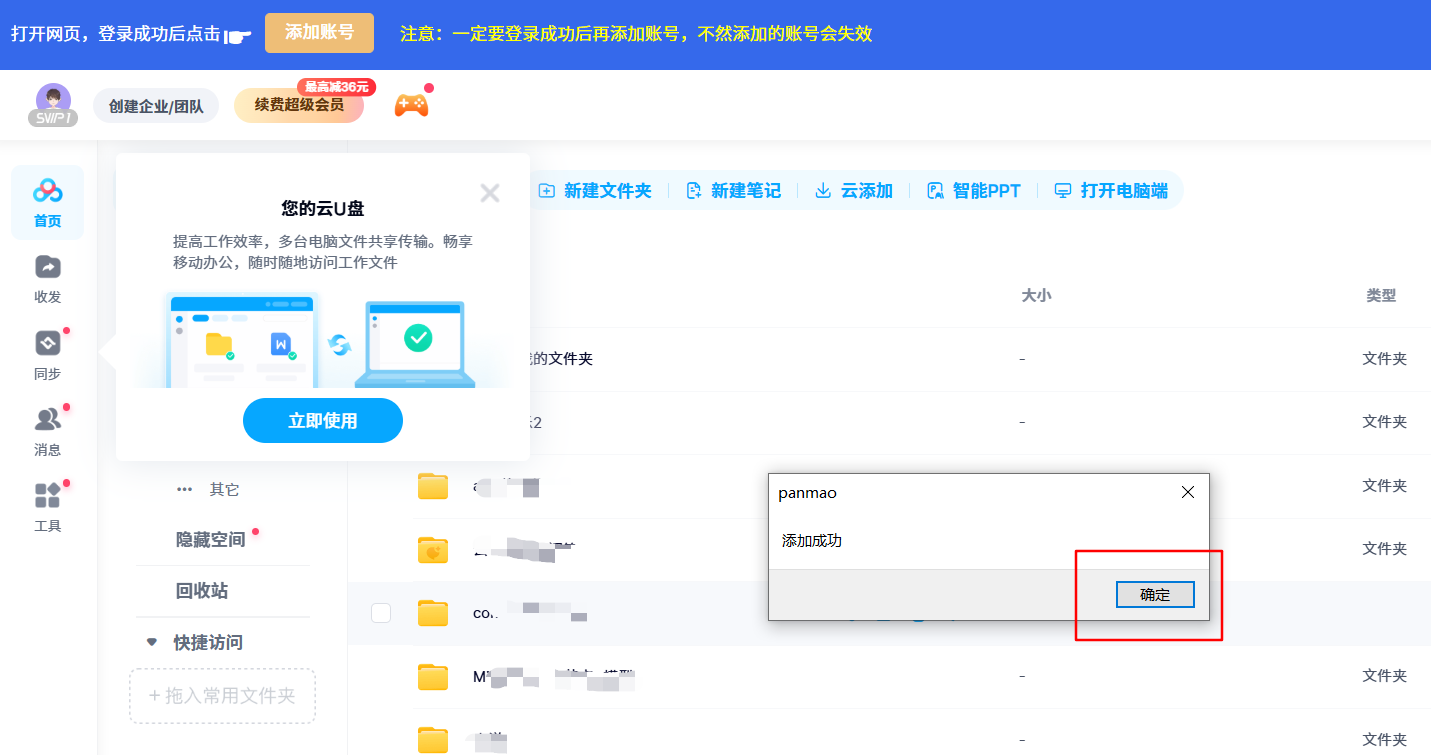
Task: Click 打开电脑端 in the toolbar
Action: click(x=1111, y=190)
